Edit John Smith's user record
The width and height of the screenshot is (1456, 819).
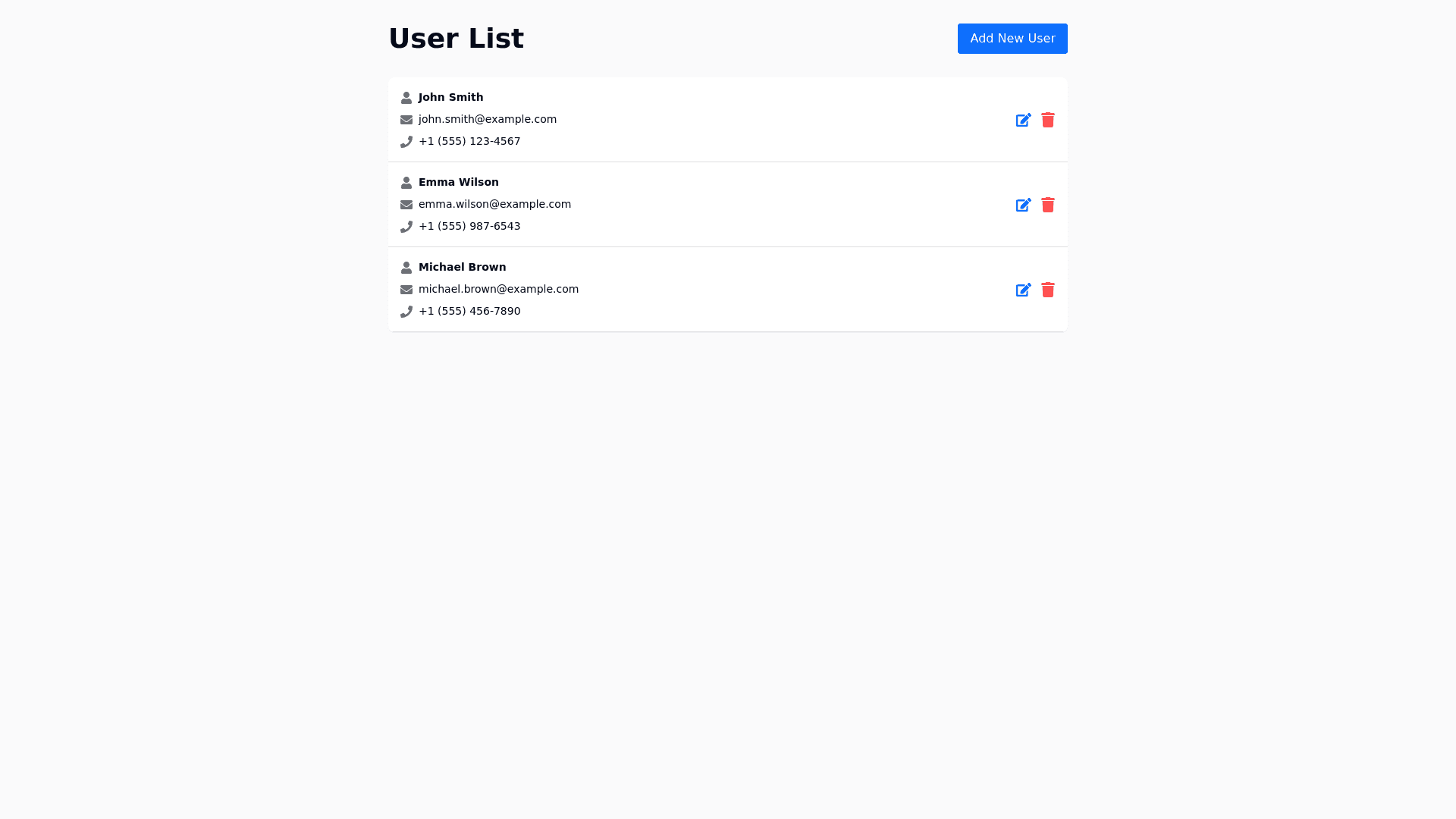1023,121
